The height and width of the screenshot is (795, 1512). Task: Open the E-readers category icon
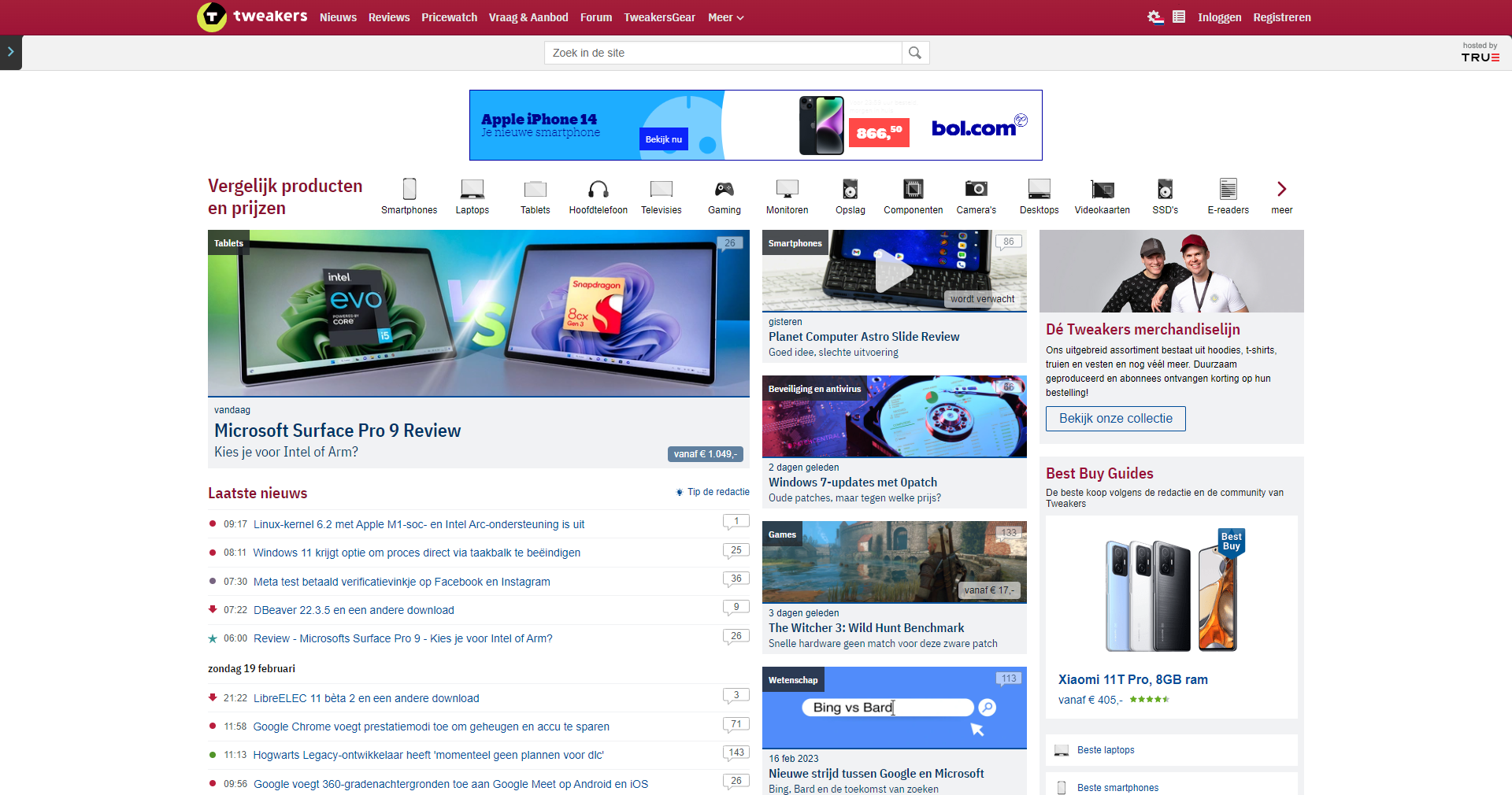pyautogui.click(x=1227, y=189)
